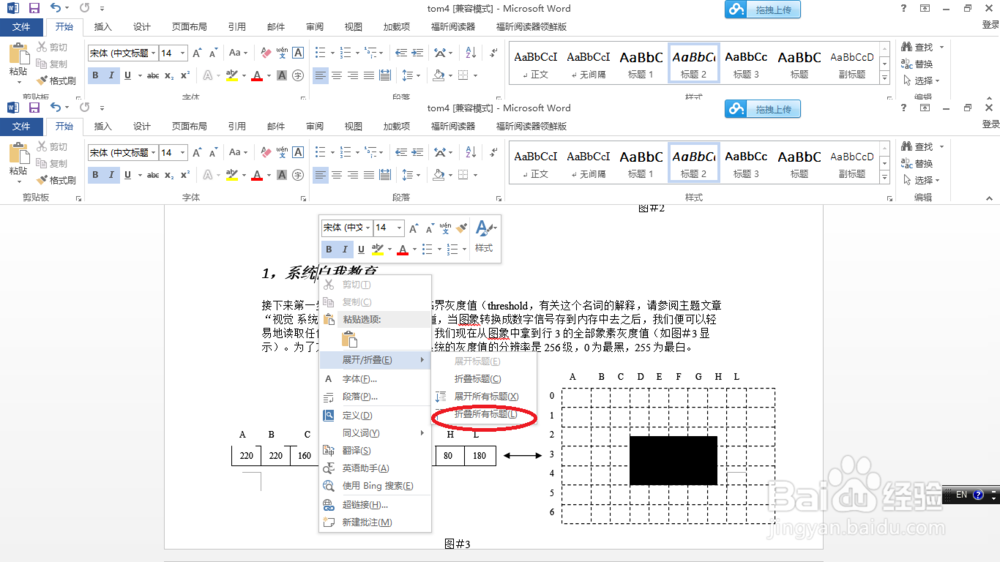The height and width of the screenshot is (562, 1000).
Task: Open the 插入 tab in the lower ribbon
Action: 103,126
